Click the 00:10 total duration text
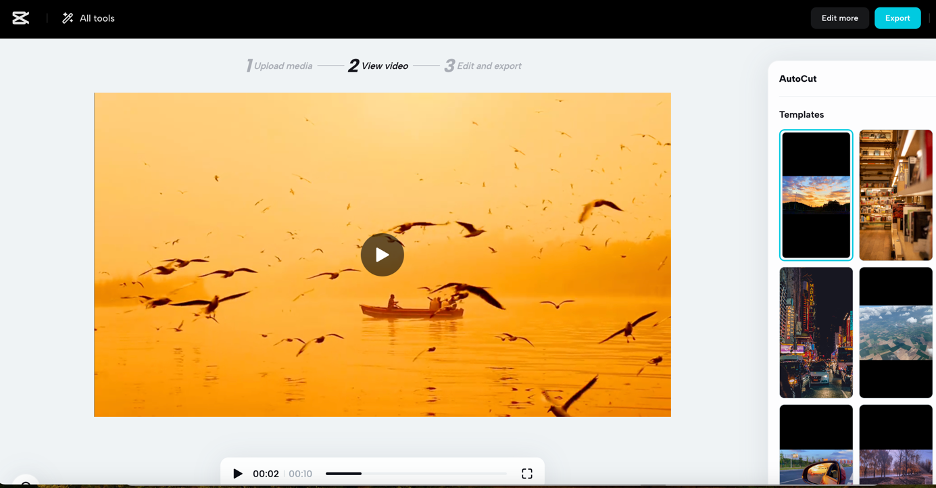936x488 pixels. (x=300, y=474)
